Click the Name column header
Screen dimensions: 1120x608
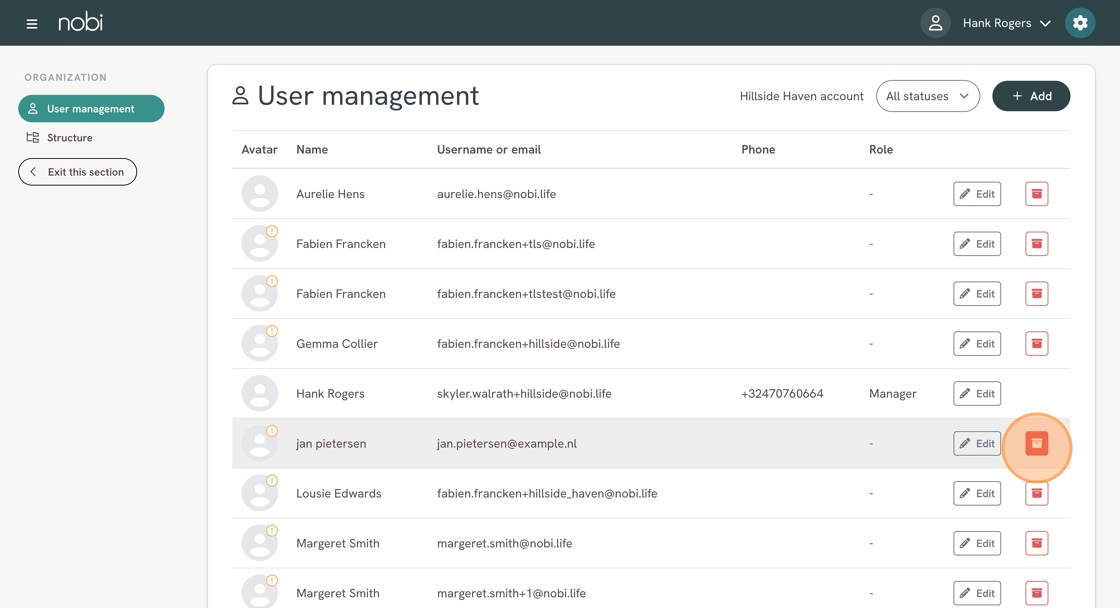point(312,149)
